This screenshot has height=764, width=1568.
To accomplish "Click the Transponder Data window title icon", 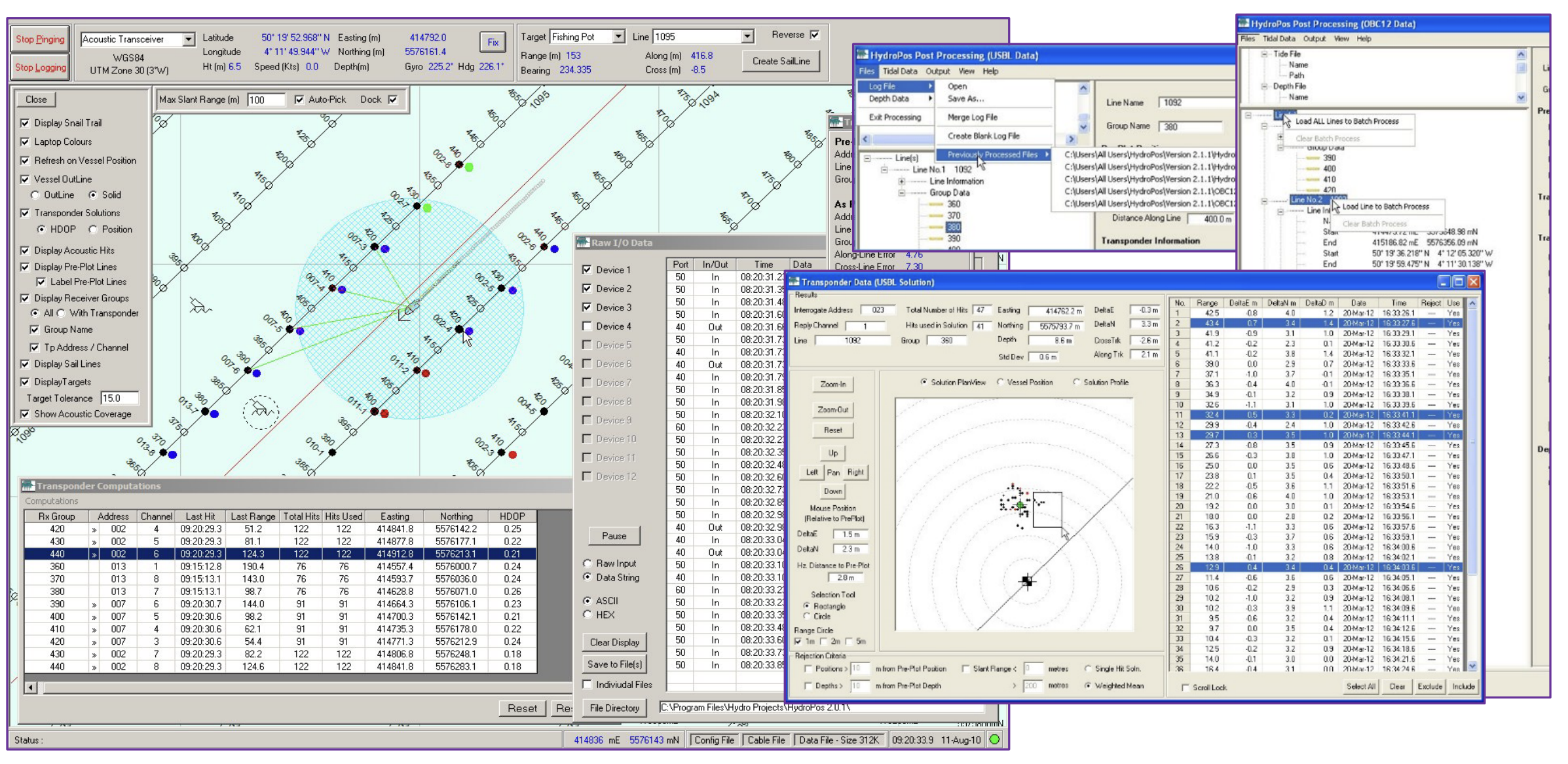I will click(794, 282).
